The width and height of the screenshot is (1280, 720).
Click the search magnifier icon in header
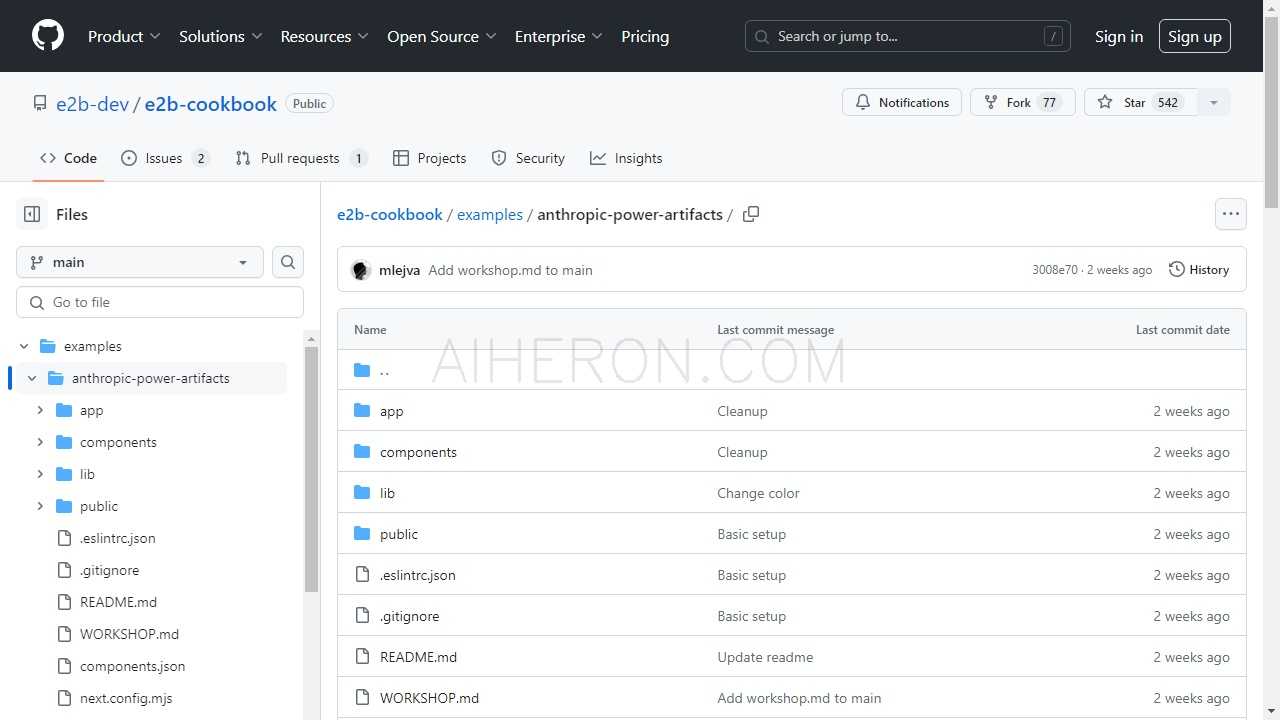tap(764, 36)
